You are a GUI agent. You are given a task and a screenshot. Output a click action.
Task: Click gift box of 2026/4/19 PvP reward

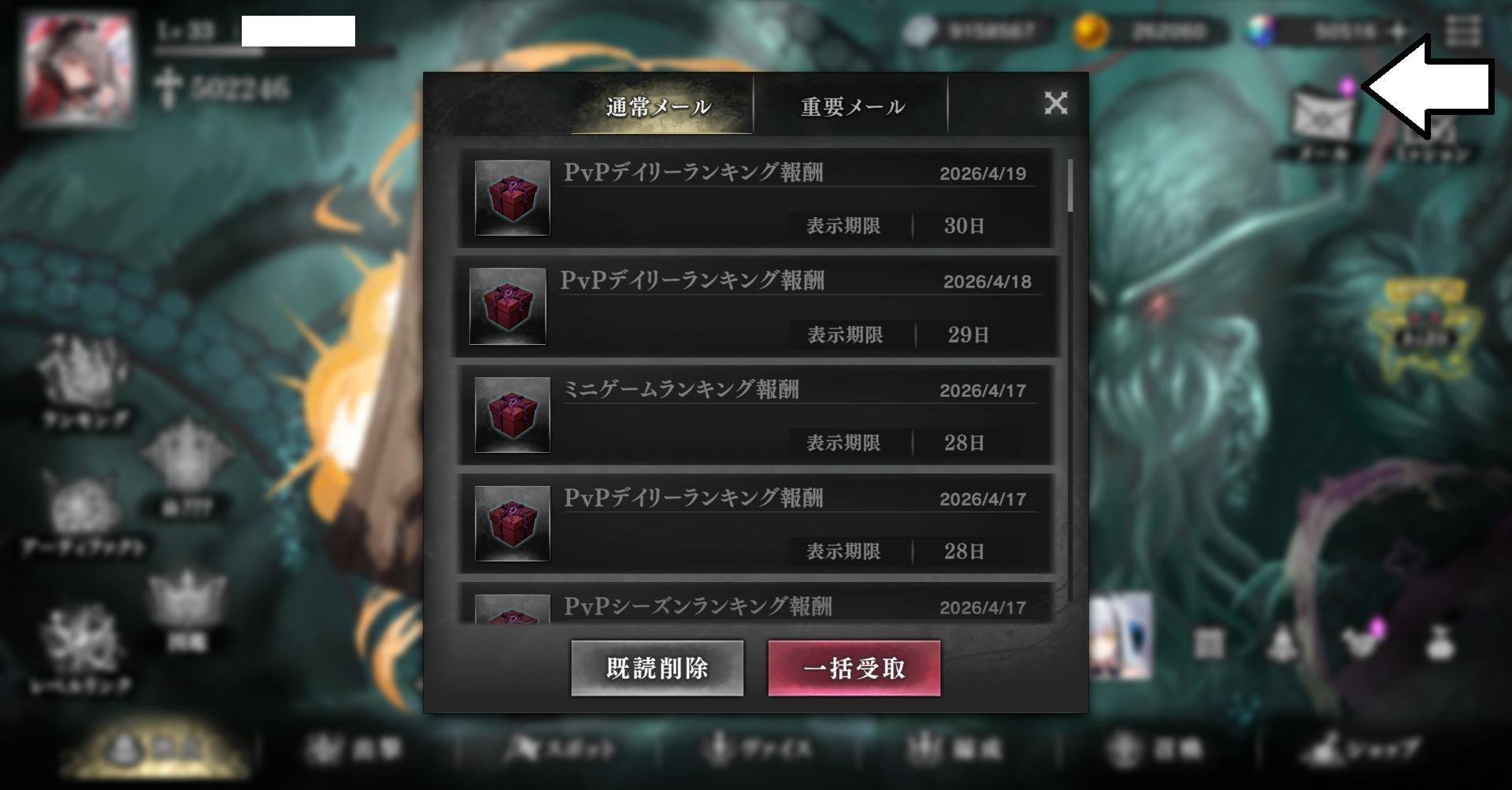coord(513,198)
